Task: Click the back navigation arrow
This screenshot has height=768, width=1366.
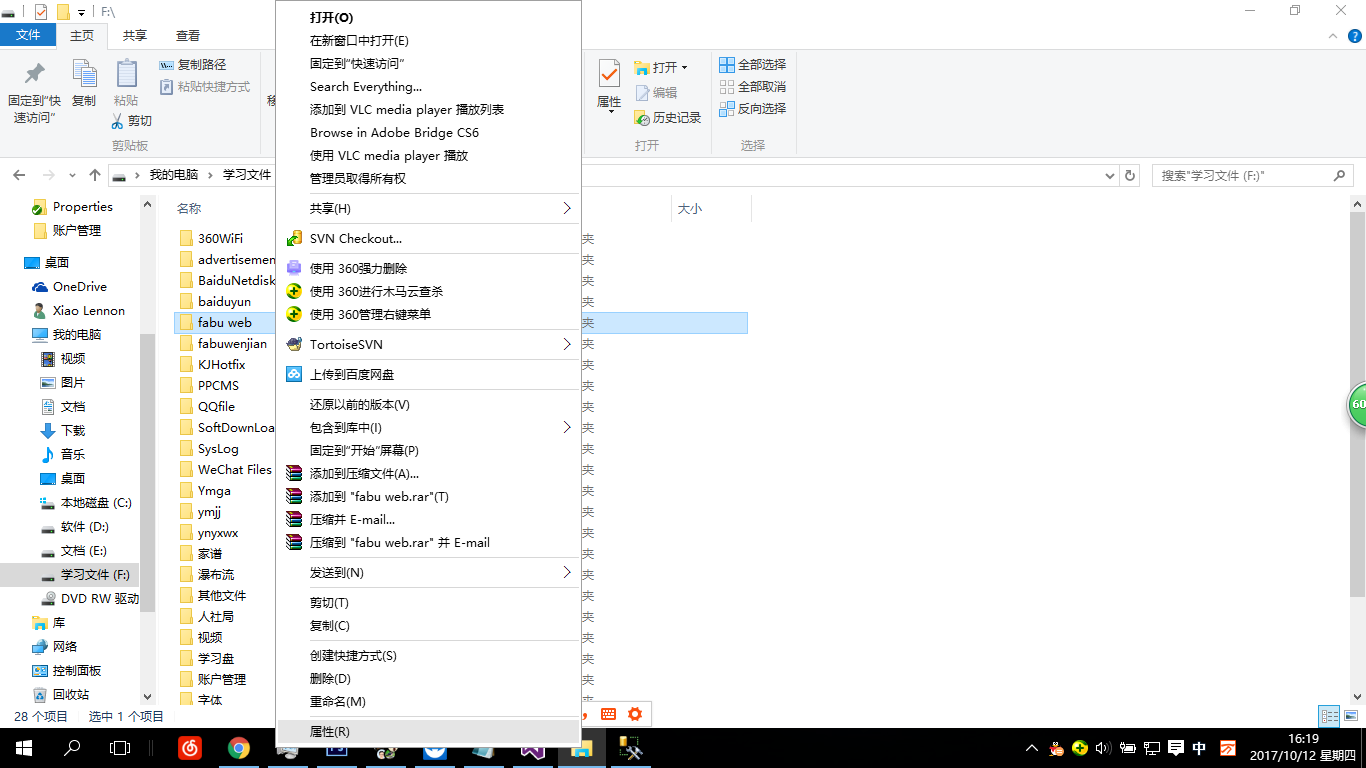Action: [18, 174]
